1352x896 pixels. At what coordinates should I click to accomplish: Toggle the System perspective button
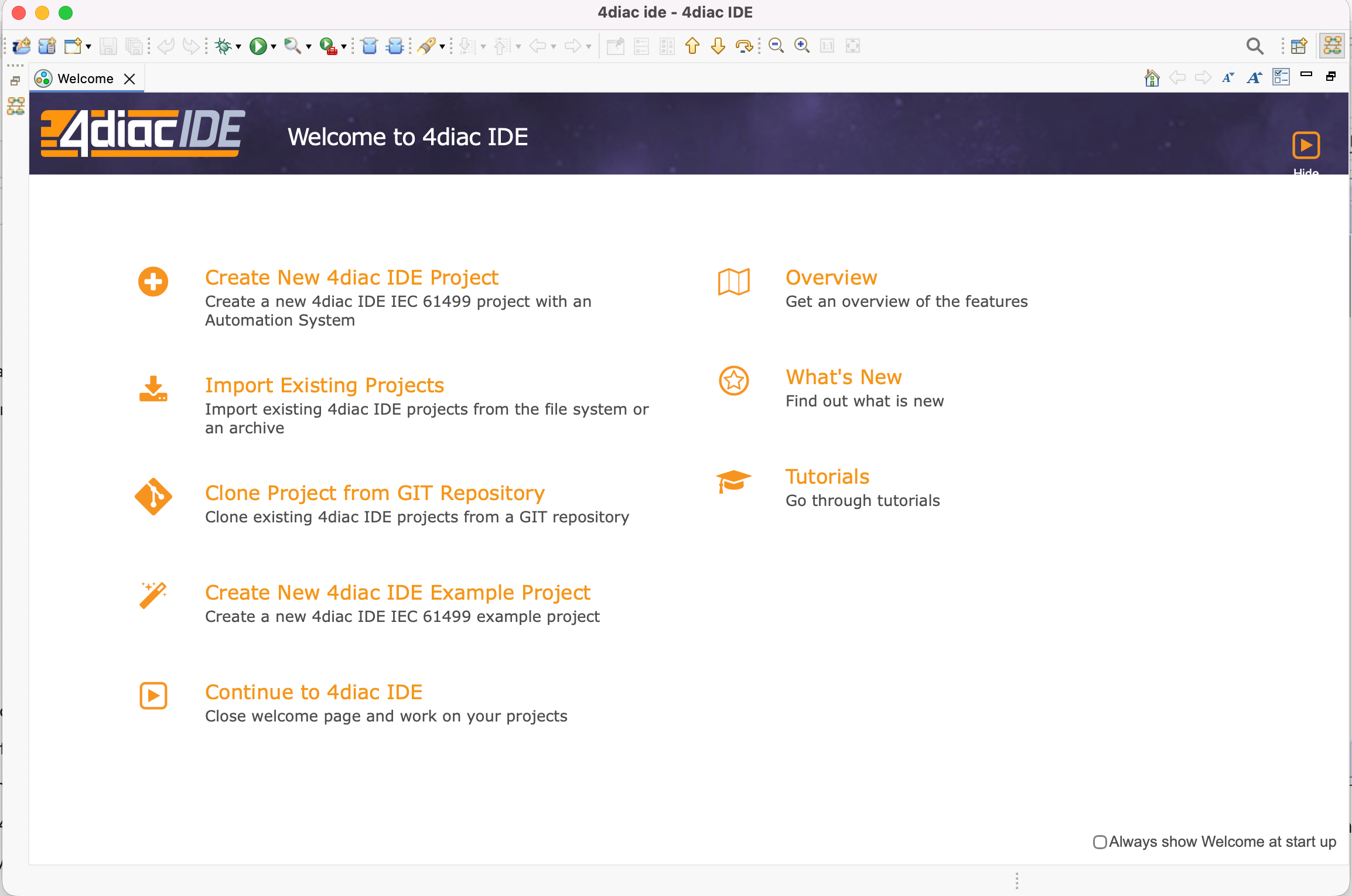pos(1332,46)
